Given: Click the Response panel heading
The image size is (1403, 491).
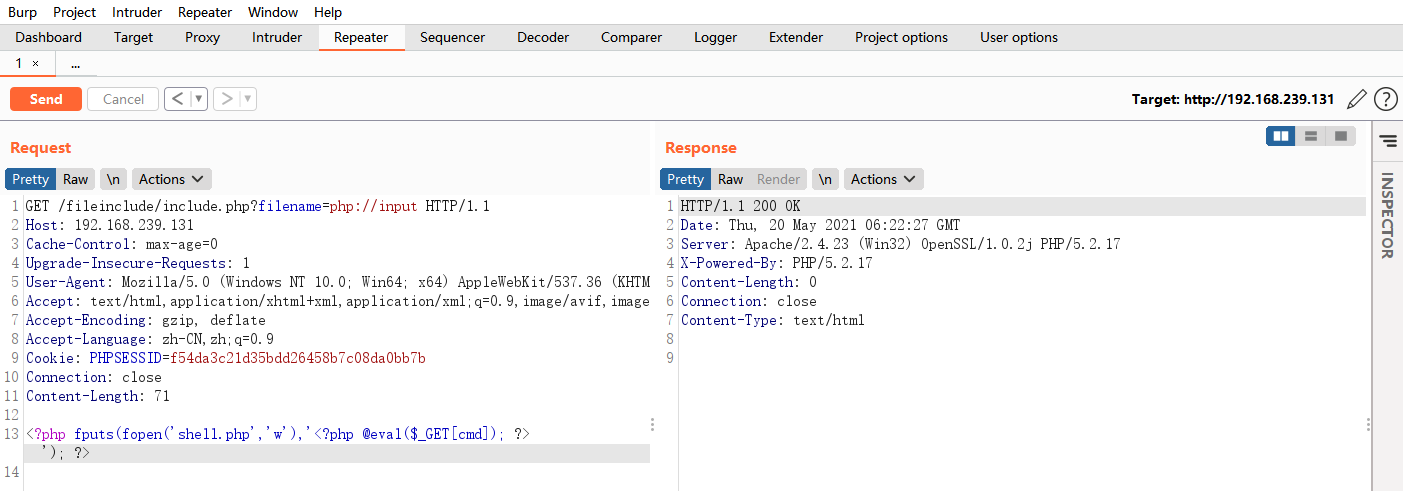Looking at the screenshot, I should (701, 147).
